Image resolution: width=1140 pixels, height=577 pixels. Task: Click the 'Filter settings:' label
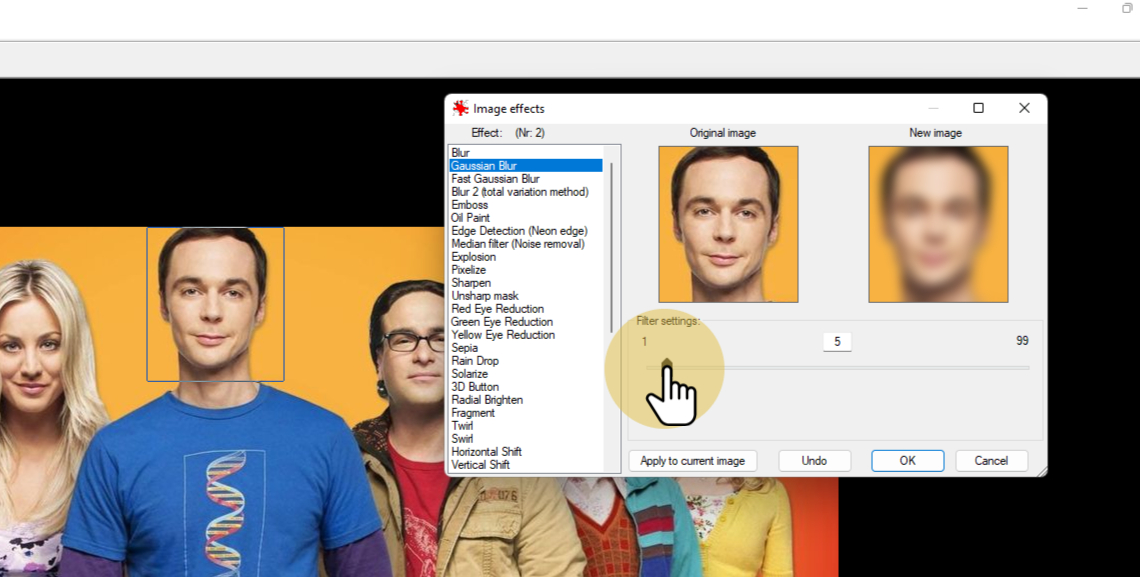click(668, 321)
